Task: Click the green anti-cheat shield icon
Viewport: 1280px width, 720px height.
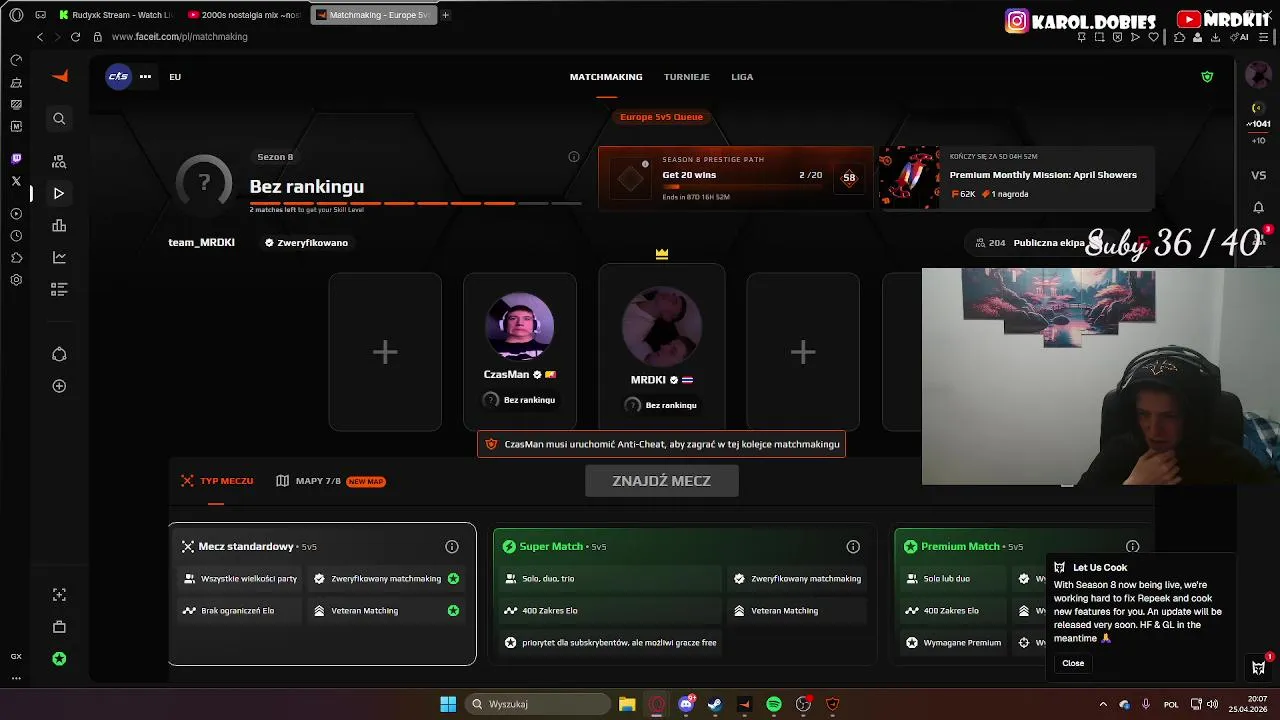Action: pyautogui.click(x=1207, y=77)
